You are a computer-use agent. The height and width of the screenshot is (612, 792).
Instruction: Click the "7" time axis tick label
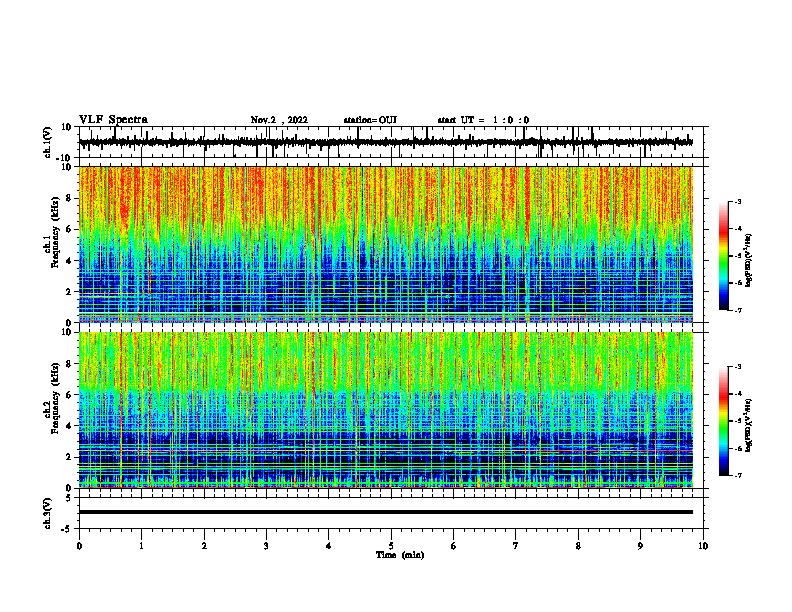click(x=516, y=545)
